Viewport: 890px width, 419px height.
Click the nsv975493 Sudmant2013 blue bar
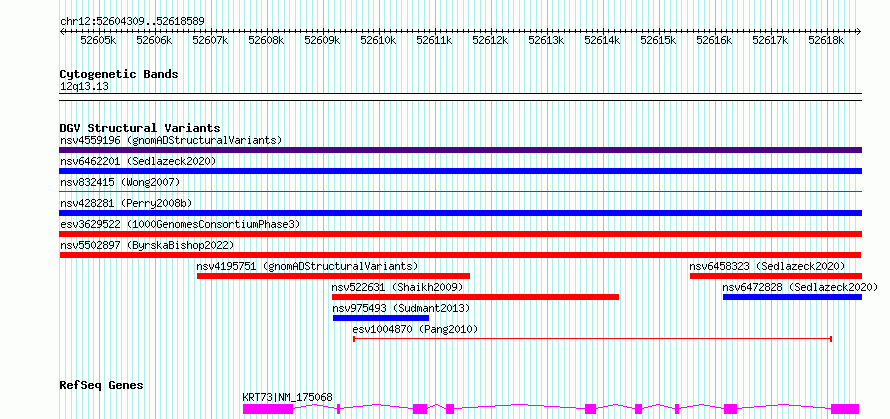381,318
